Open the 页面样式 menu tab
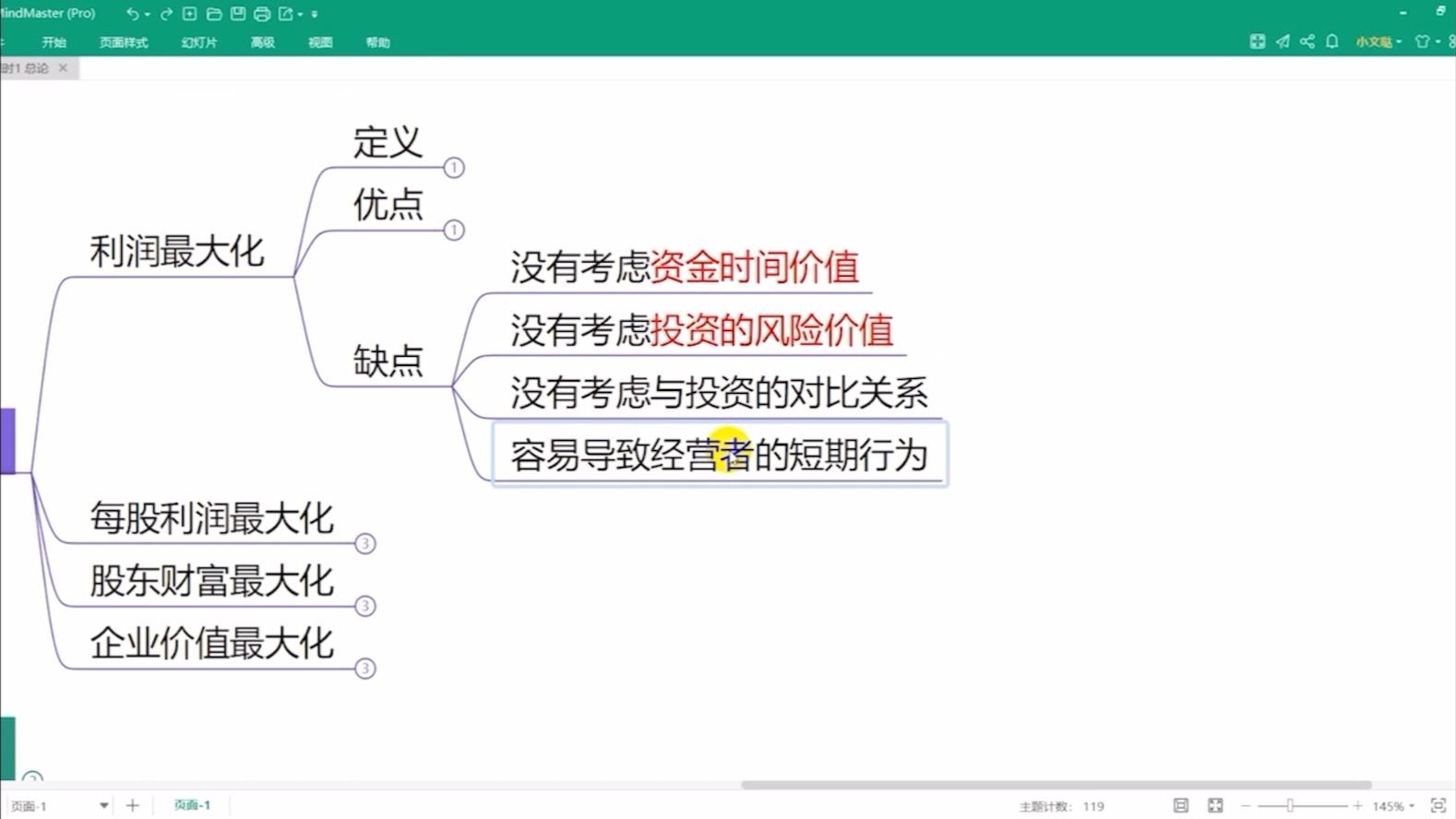 coord(124,42)
